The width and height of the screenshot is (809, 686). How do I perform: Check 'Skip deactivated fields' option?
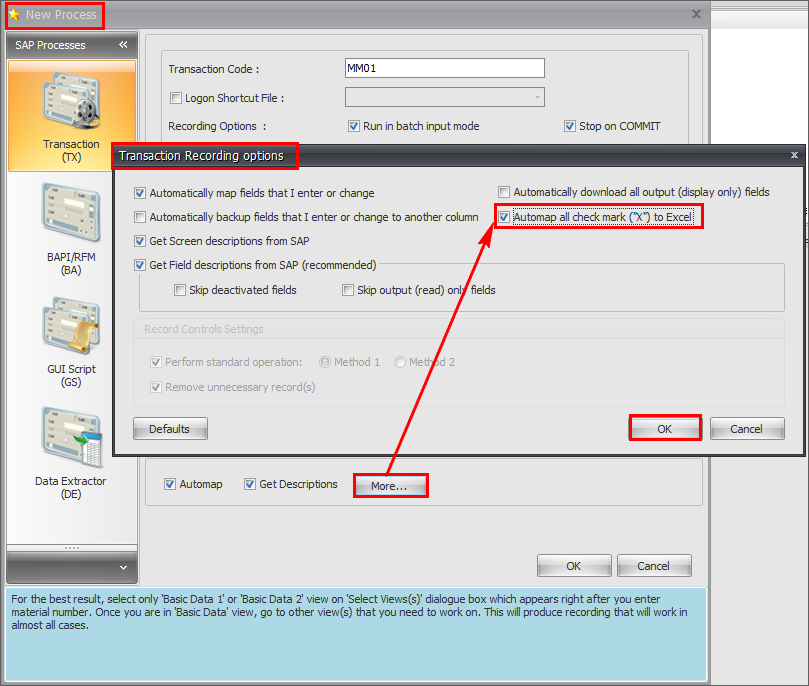pyautogui.click(x=180, y=290)
